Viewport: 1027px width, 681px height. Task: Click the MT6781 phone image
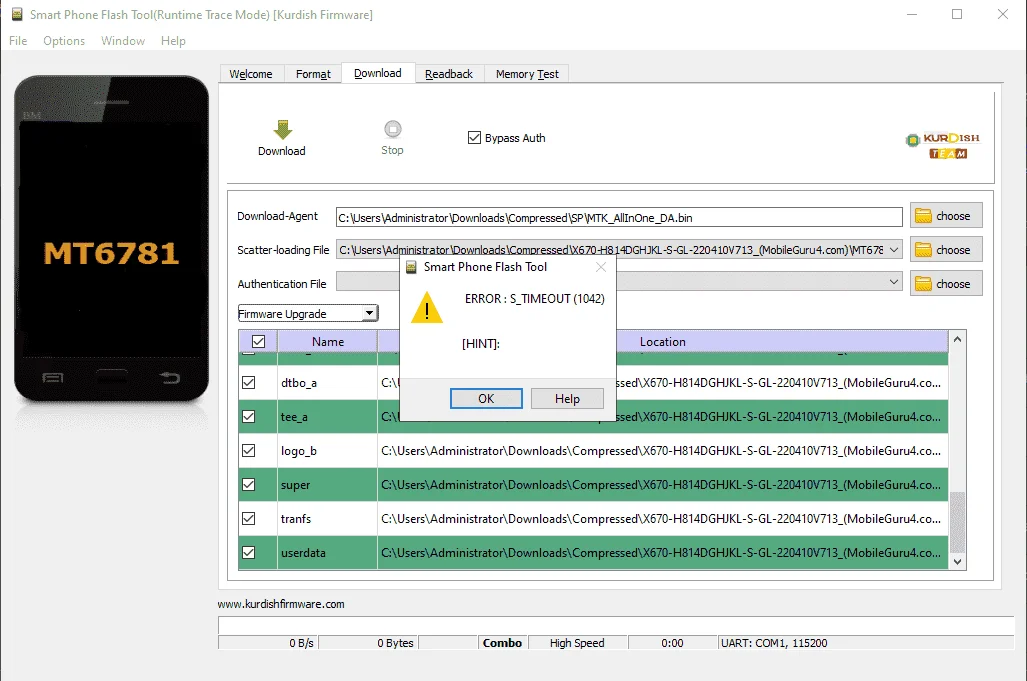pos(111,238)
